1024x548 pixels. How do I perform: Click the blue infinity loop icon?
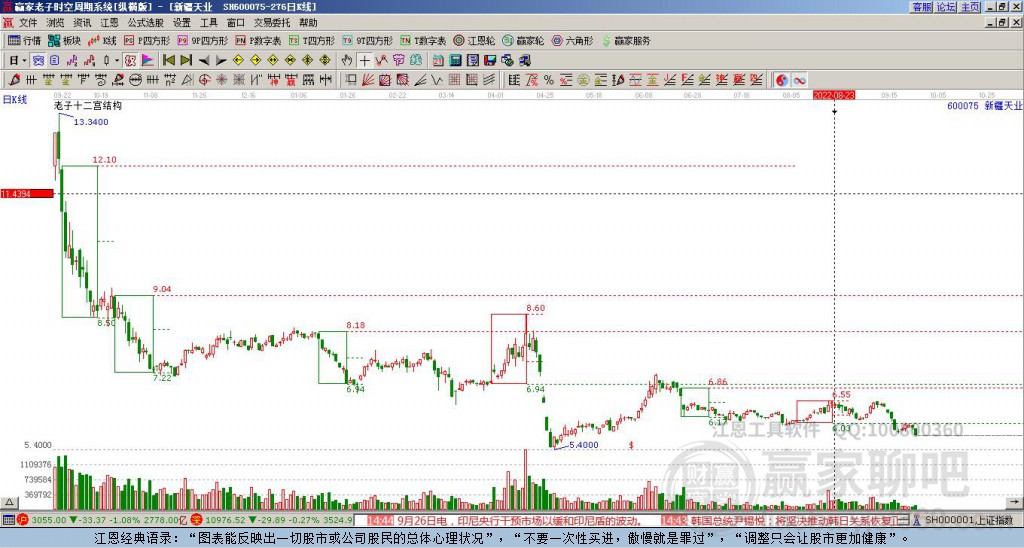pyautogui.click(x=799, y=80)
